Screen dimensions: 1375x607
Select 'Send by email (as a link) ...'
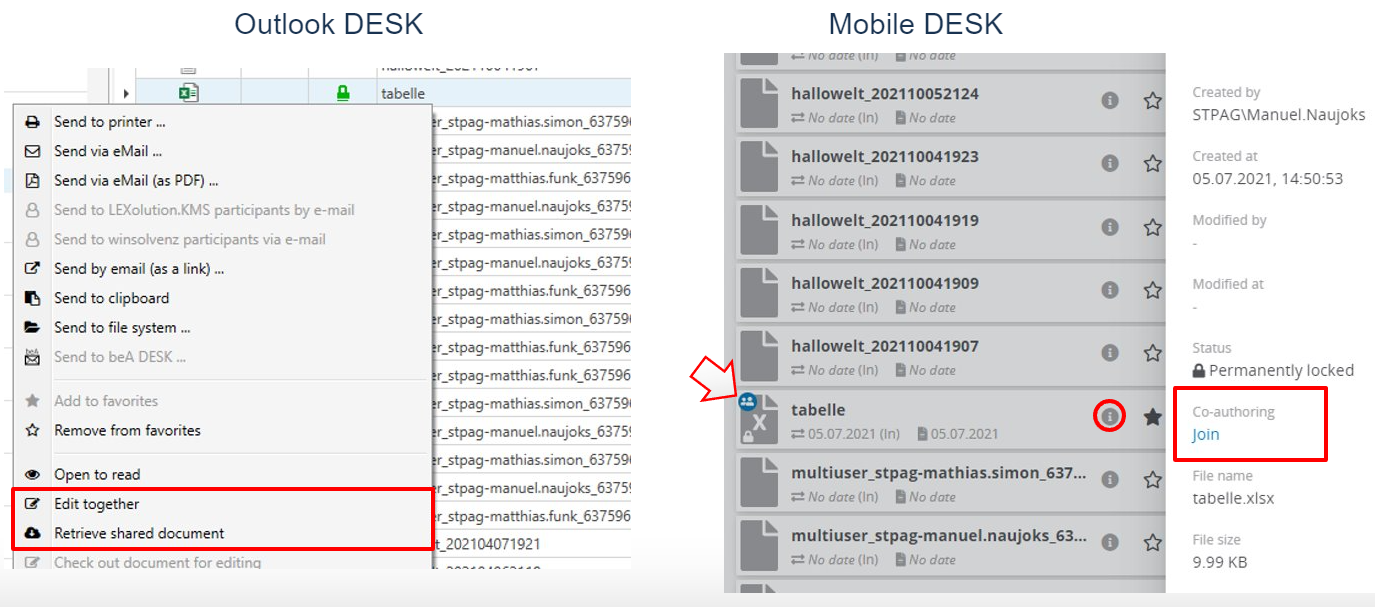(x=139, y=268)
